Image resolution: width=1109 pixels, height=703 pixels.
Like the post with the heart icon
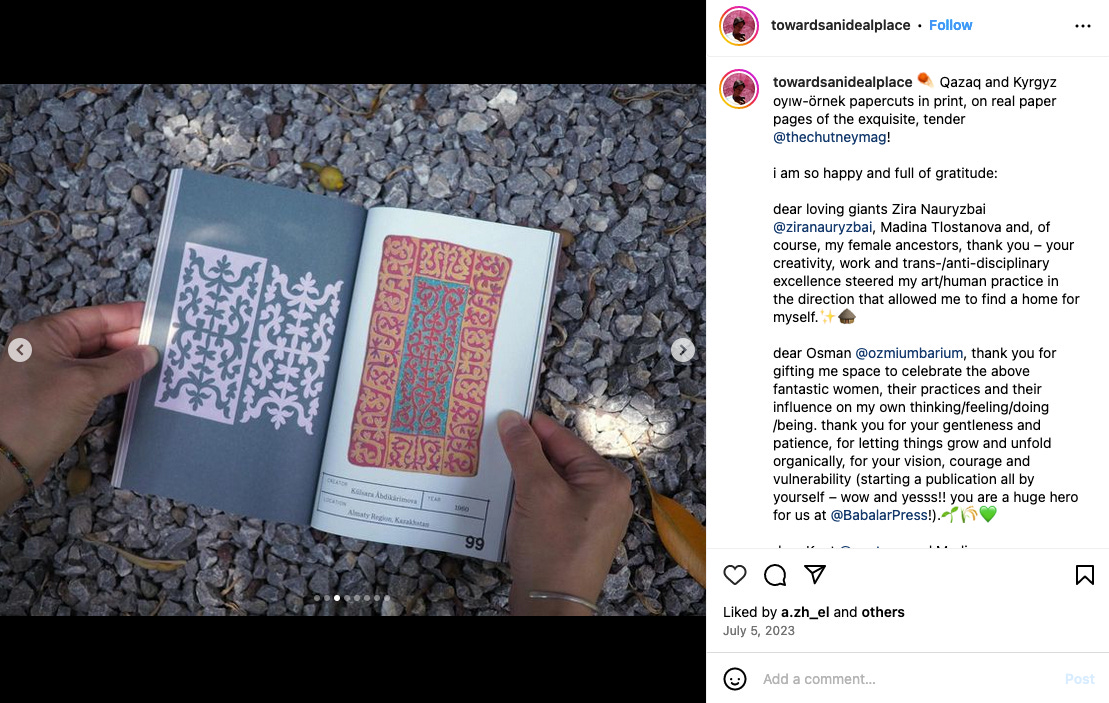(735, 575)
